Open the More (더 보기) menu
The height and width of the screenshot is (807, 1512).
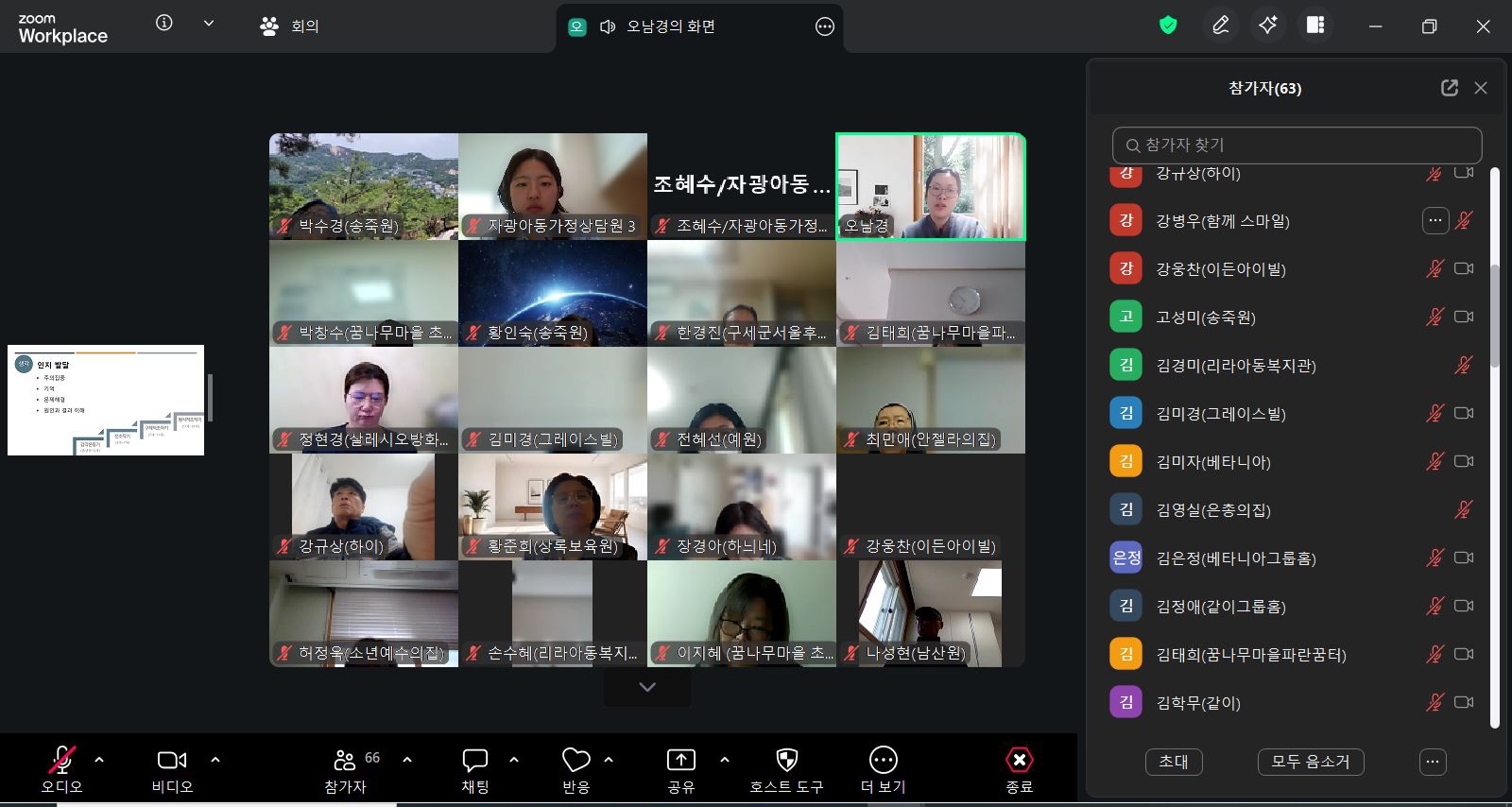pyautogui.click(x=883, y=769)
